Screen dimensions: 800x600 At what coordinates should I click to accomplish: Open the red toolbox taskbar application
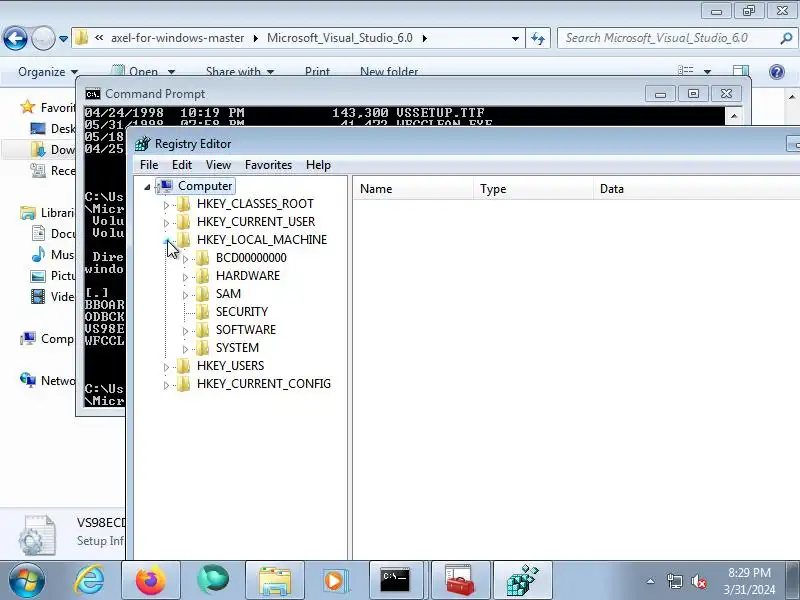click(460, 581)
